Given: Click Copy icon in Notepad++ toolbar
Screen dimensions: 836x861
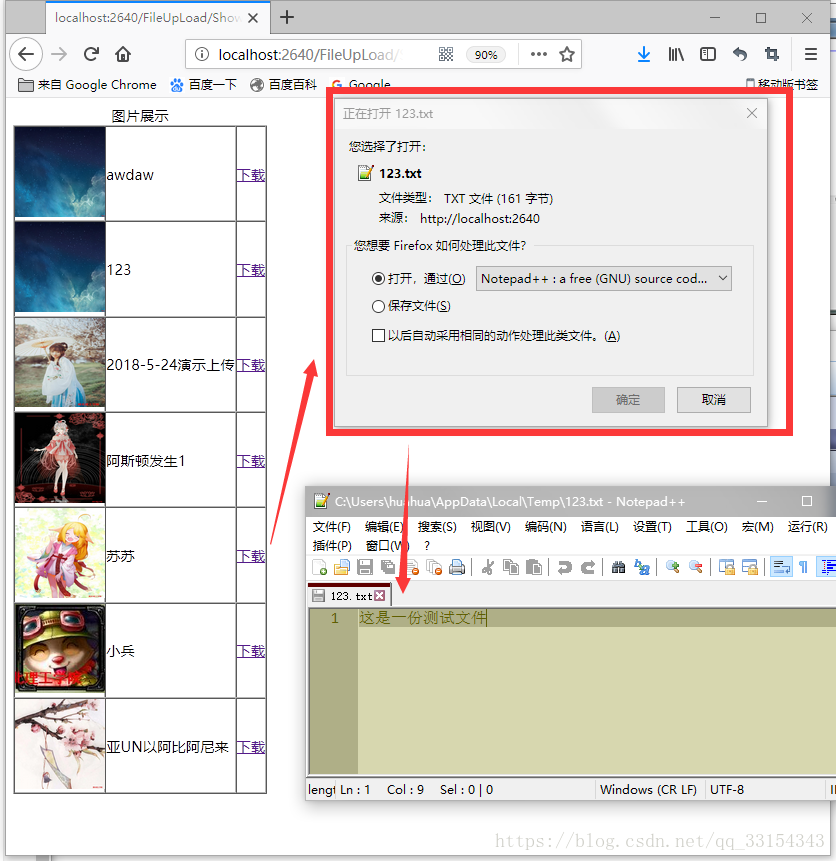Looking at the screenshot, I should coord(511,567).
